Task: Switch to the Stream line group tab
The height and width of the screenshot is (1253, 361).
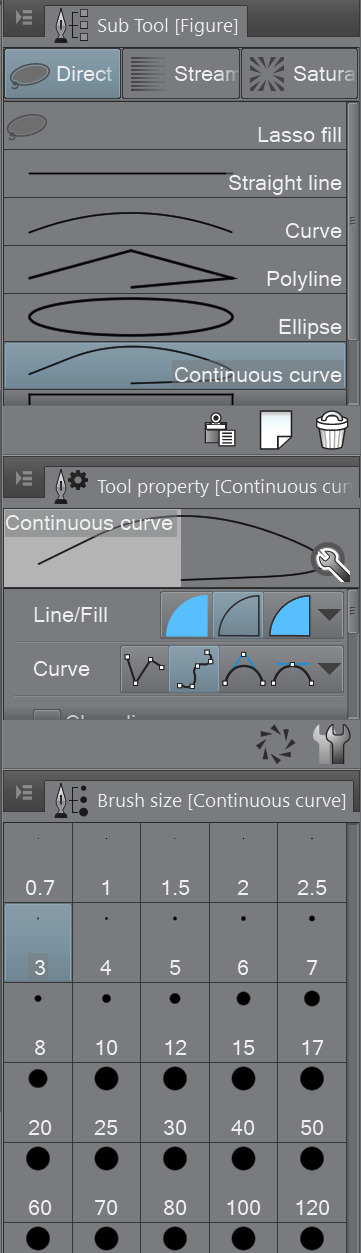Action: [181, 74]
